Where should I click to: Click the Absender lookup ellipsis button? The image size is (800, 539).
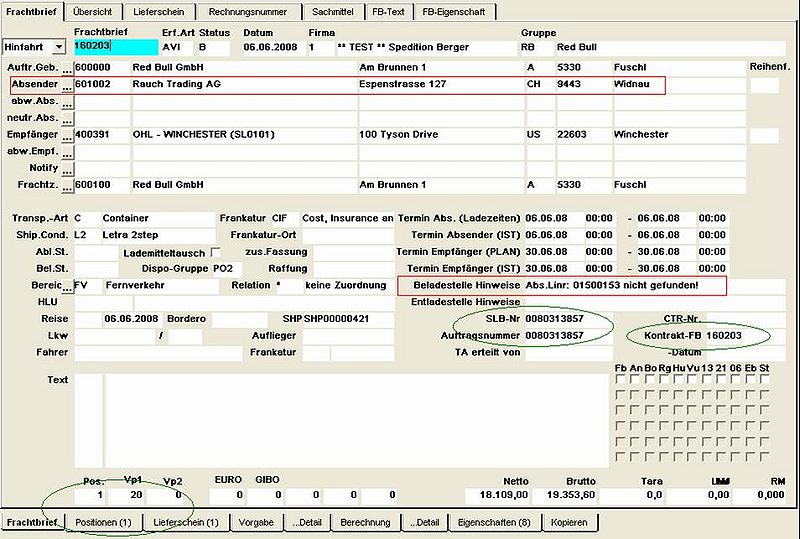(x=67, y=85)
